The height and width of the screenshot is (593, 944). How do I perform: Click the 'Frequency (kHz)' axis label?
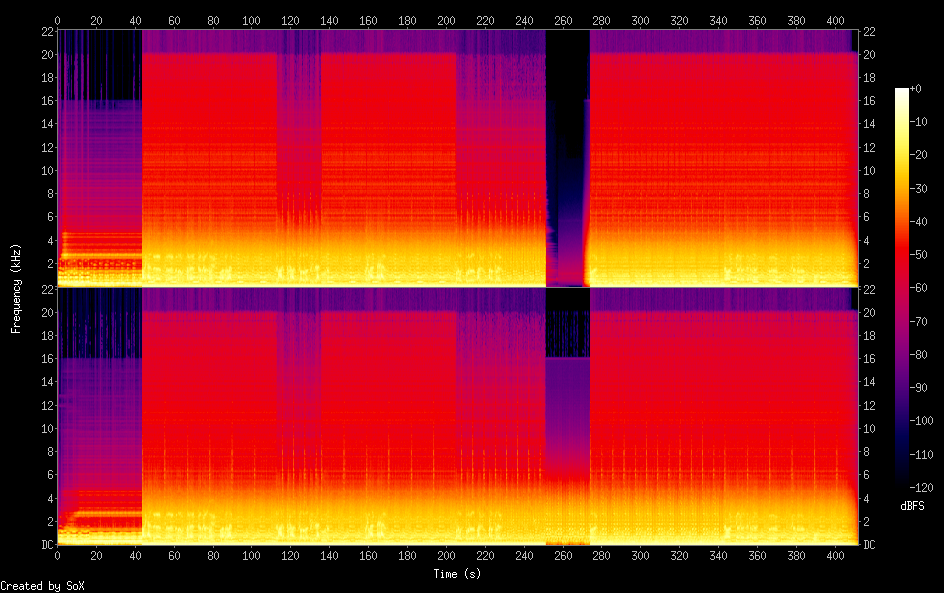click(16, 287)
